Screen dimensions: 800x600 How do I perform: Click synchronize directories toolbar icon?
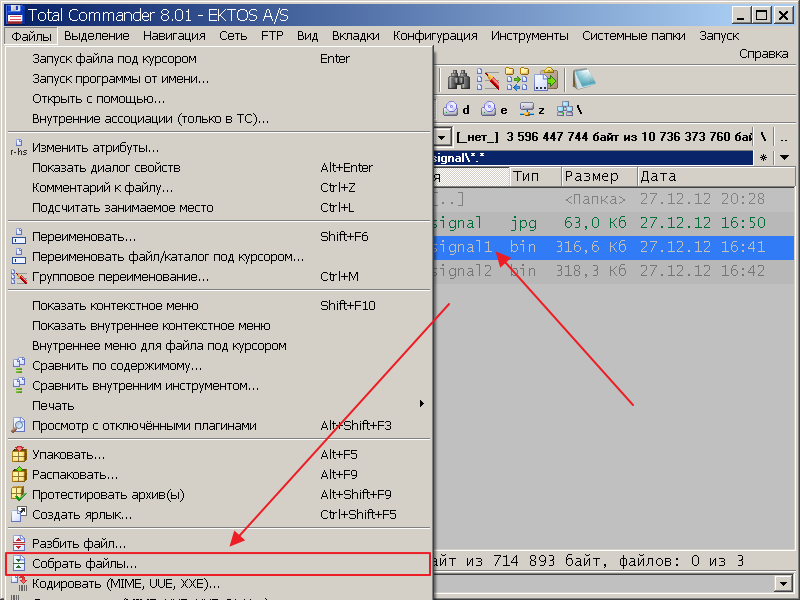pyautogui.click(x=517, y=80)
